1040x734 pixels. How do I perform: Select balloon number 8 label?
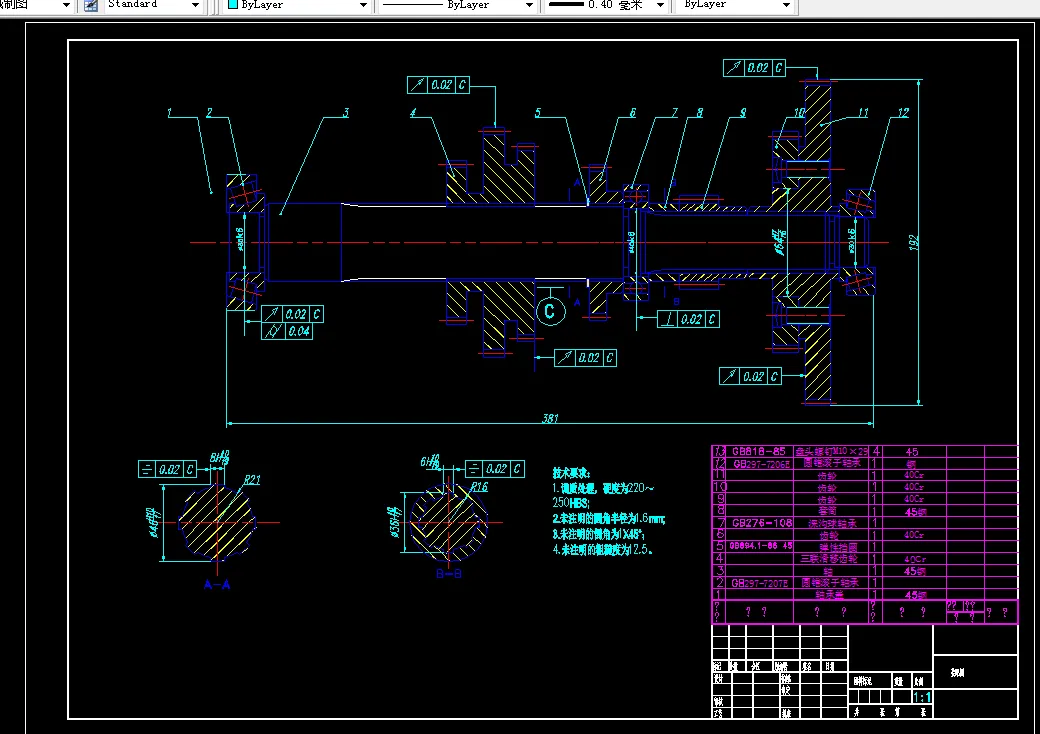click(700, 113)
